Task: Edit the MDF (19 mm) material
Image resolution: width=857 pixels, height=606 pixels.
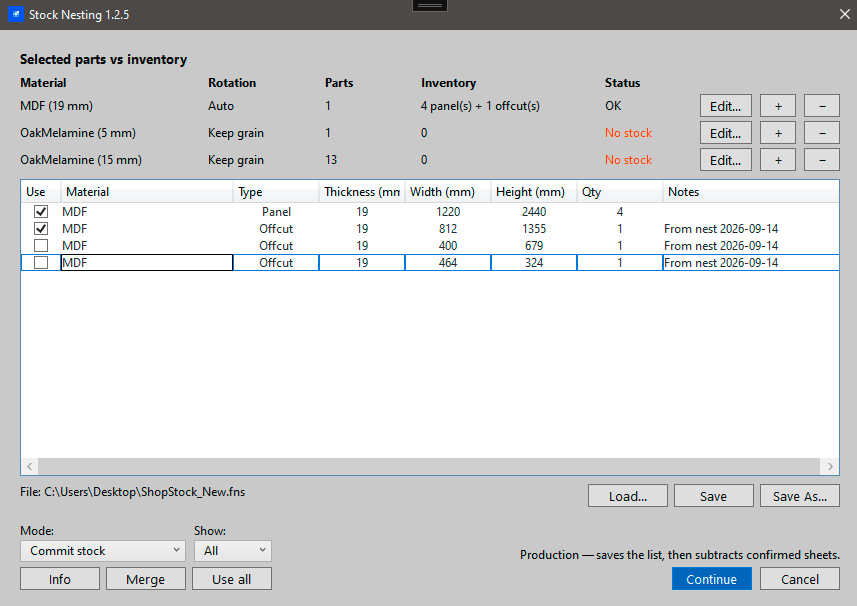Action: click(725, 106)
